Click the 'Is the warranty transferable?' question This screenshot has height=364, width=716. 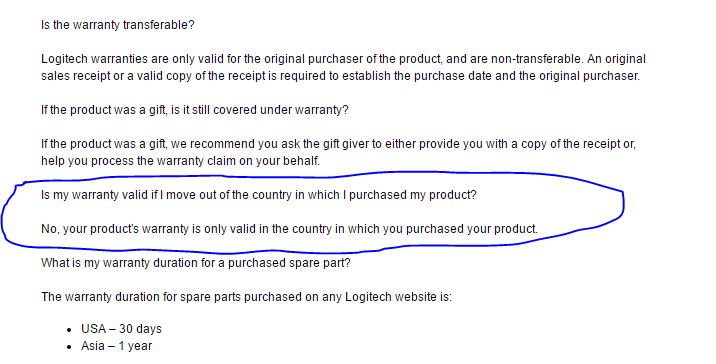[117, 25]
